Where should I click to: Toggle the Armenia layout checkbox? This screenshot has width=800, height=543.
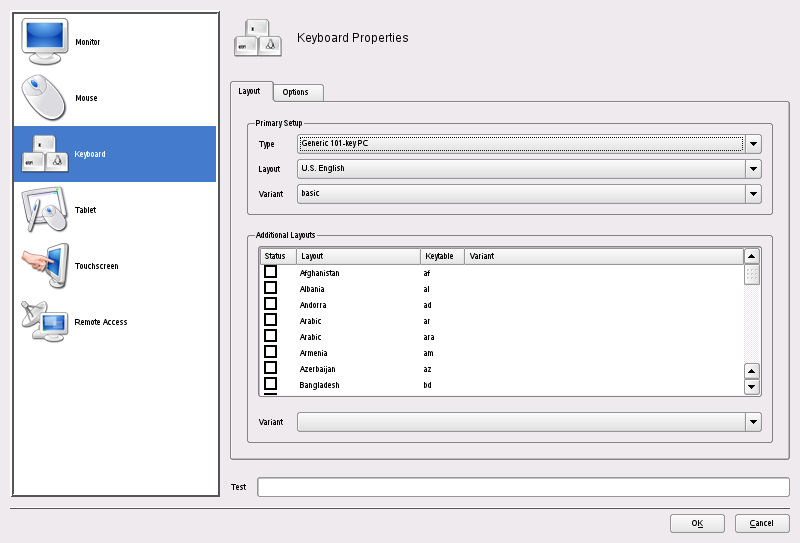[x=270, y=352]
